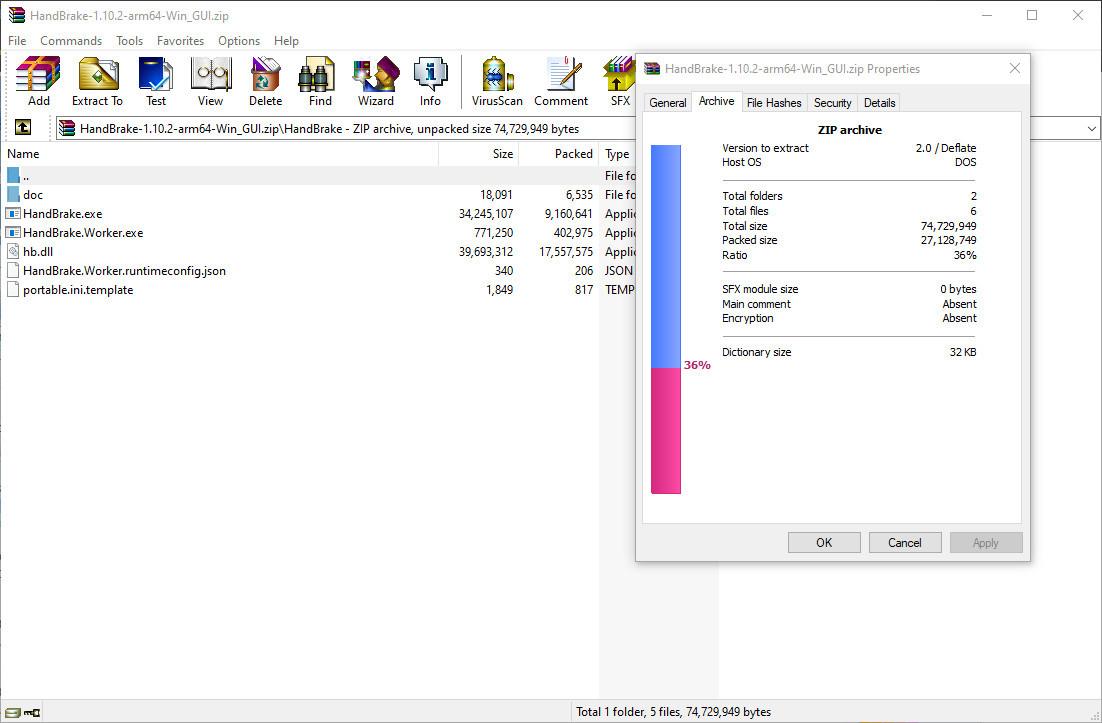Click the 34,245,107 size value
The image size is (1102, 723).
click(486, 214)
